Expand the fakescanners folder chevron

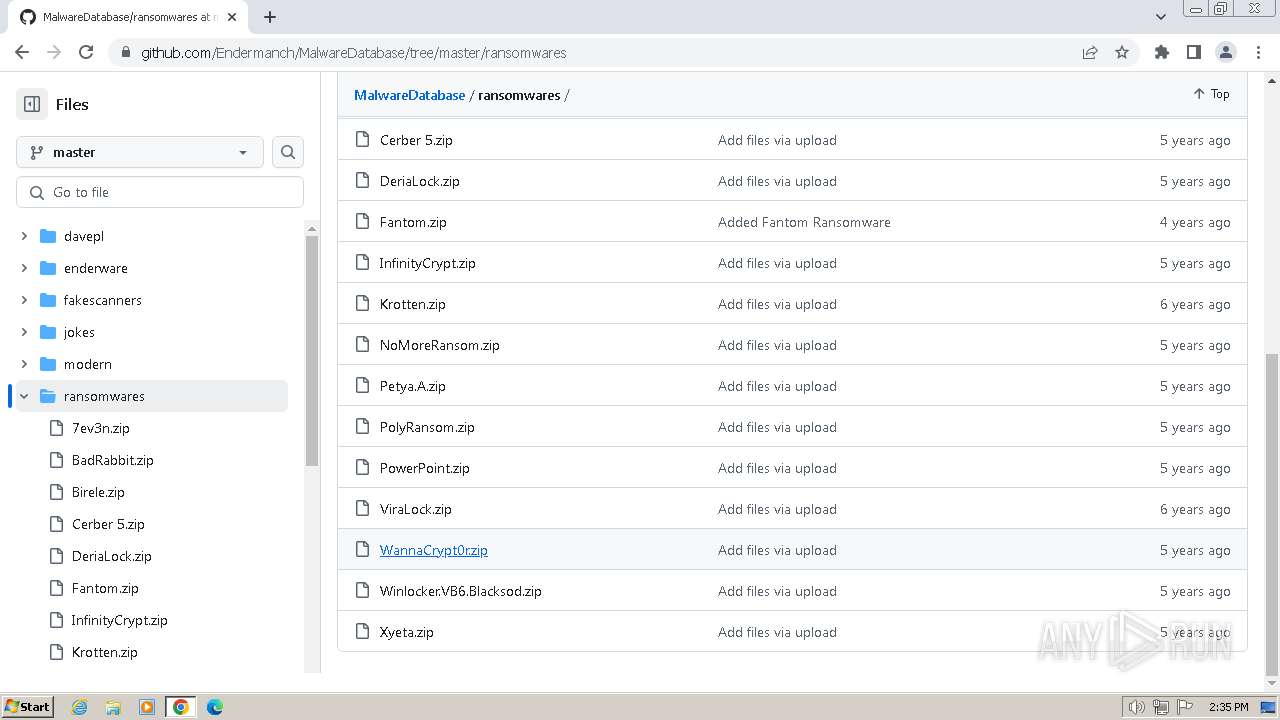click(x=24, y=300)
